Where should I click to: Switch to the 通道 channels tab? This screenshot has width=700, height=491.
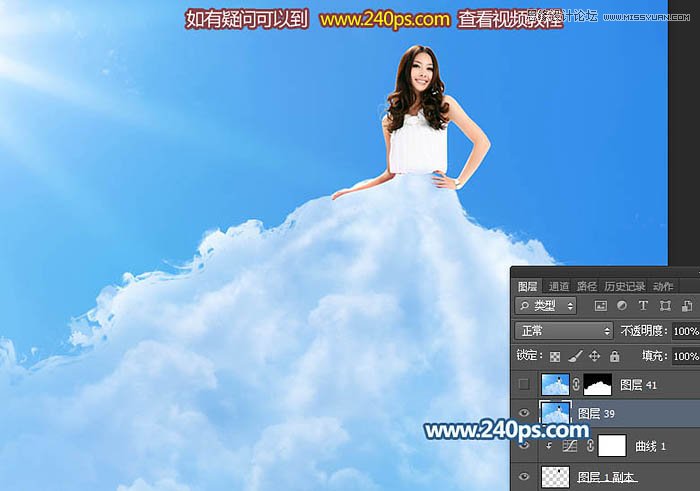point(559,286)
